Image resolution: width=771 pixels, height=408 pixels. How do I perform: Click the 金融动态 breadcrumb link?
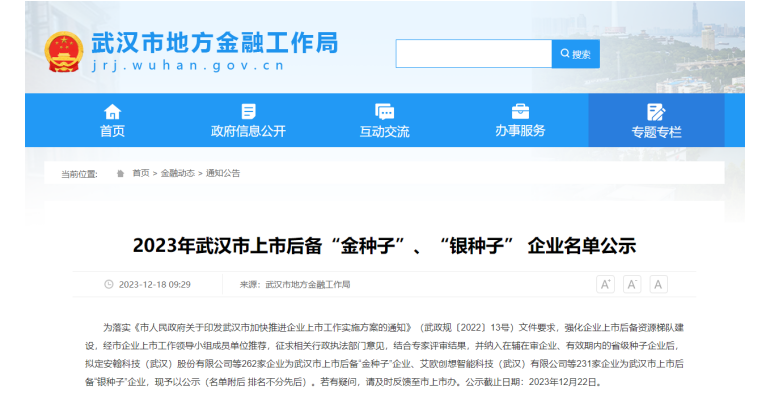(x=177, y=173)
